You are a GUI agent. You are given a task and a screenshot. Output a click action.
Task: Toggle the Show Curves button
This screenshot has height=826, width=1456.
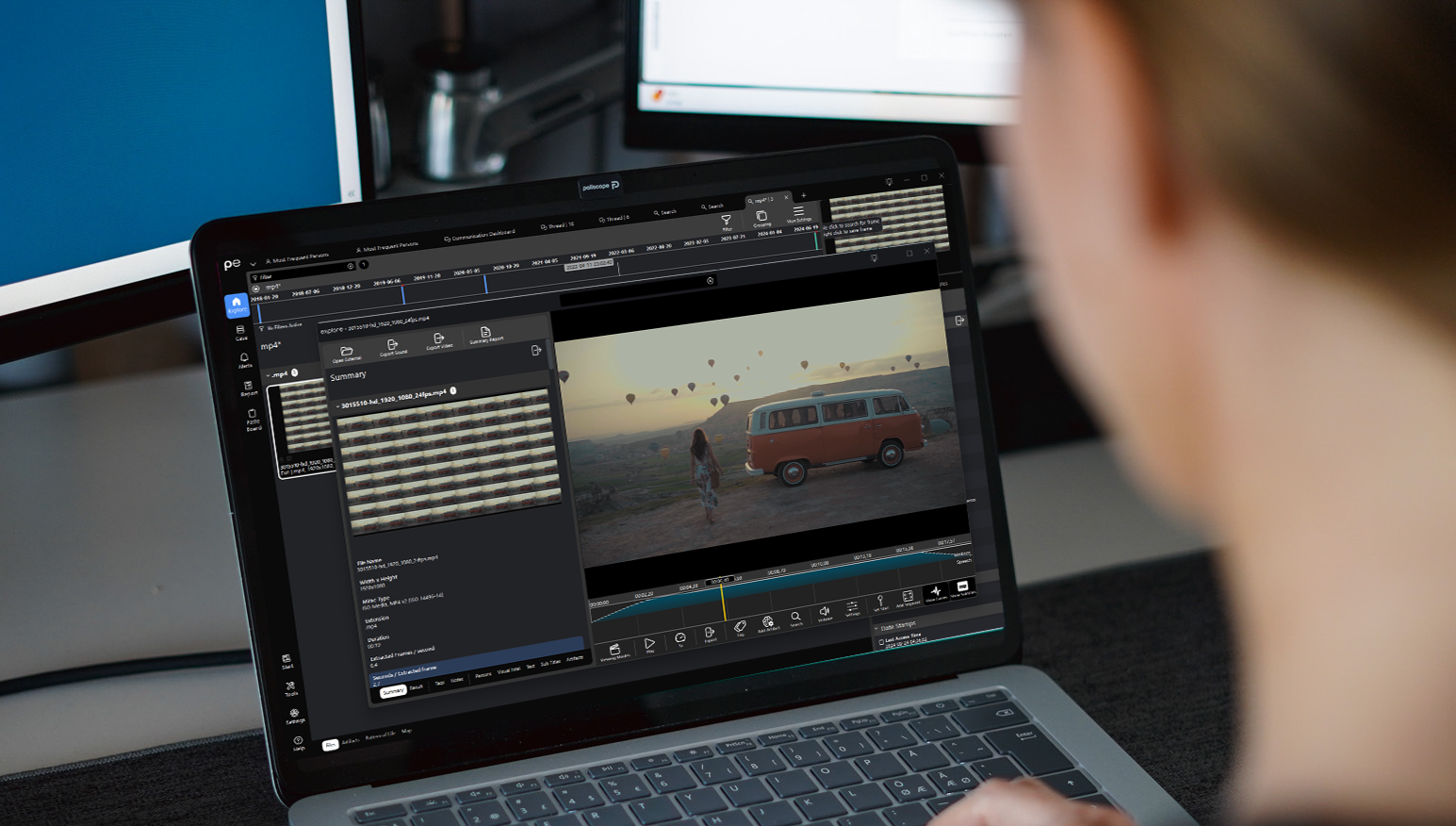[936, 592]
